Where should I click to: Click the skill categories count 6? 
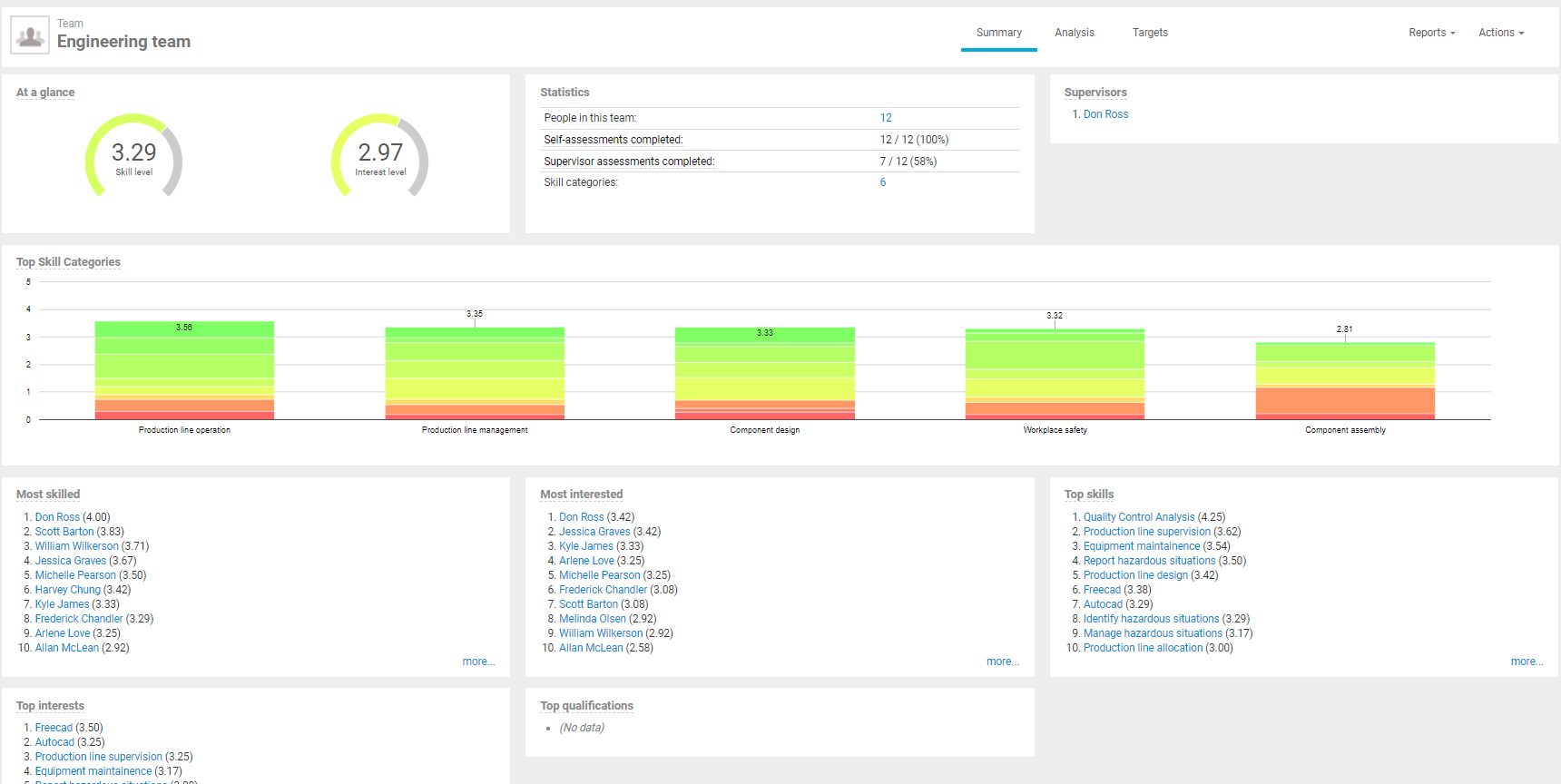pos(882,182)
